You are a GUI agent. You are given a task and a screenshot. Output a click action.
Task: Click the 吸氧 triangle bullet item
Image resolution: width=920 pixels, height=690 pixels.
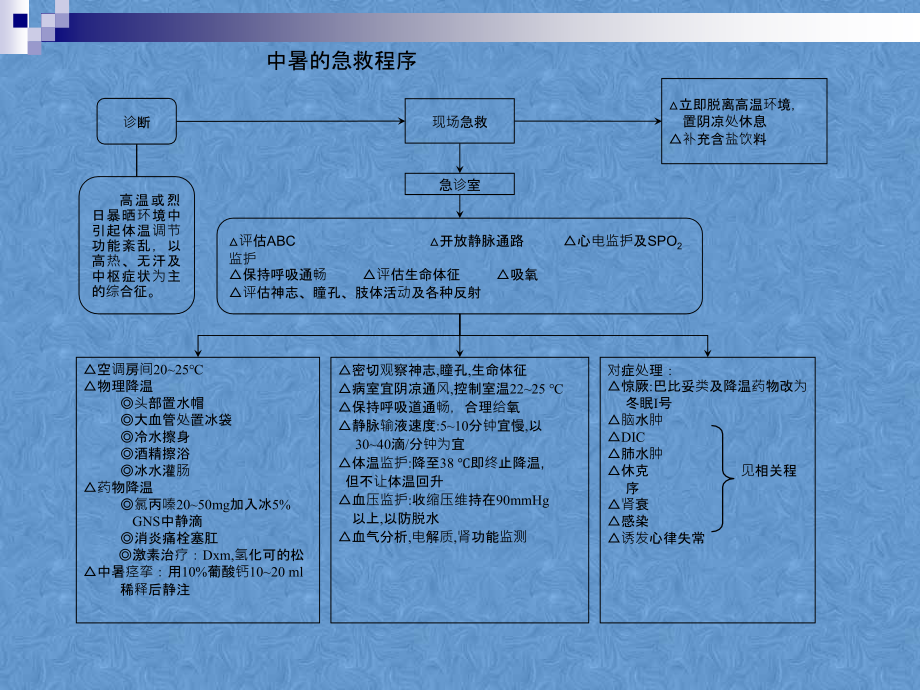tap(518, 275)
